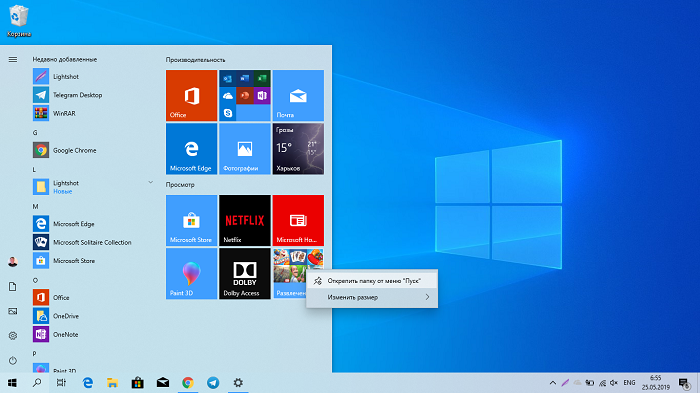The height and width of the screenshot is (393, 700).
Task: Click the Недавно добавленные header
Action: 65,59
